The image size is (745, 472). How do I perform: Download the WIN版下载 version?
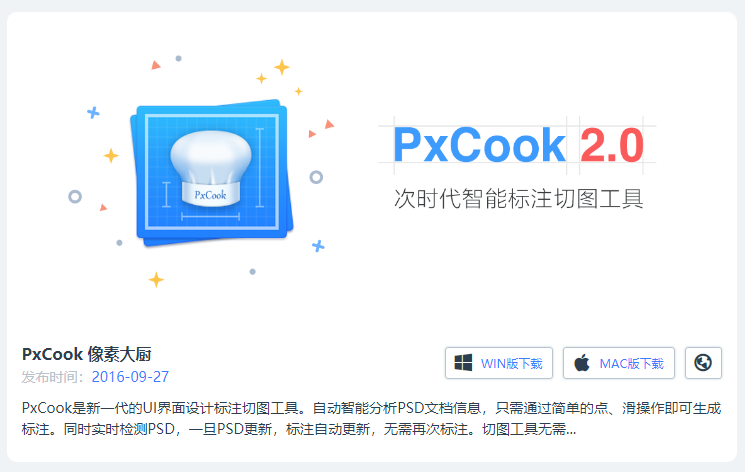[x=499, y=363]
